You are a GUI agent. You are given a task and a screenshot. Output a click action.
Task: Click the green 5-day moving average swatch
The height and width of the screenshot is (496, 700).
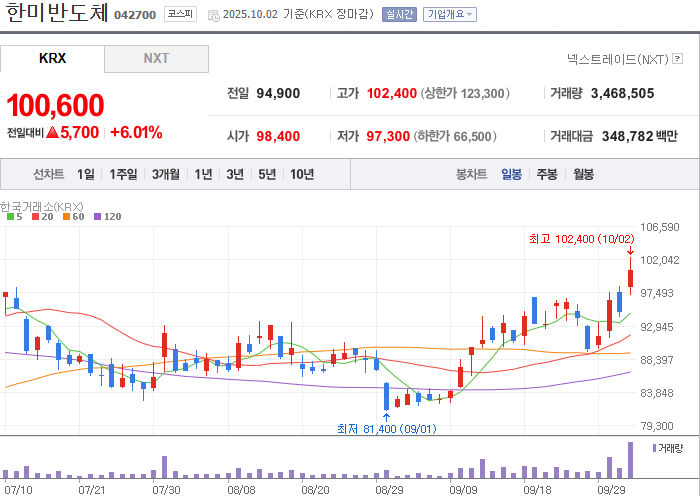pyautogui.click(x=10, y=217)
